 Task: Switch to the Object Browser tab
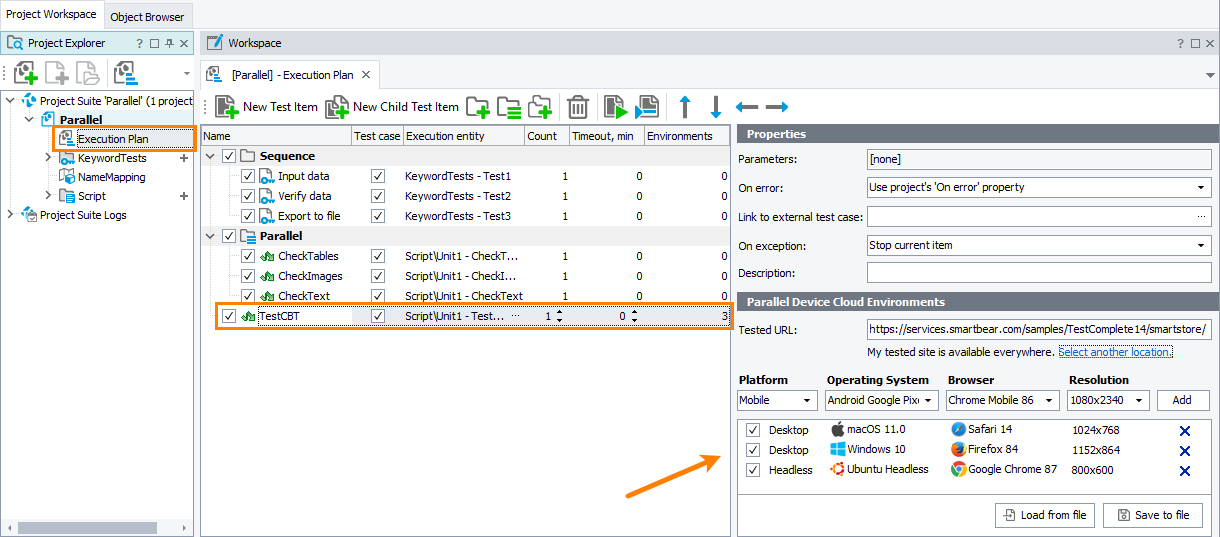147,16
